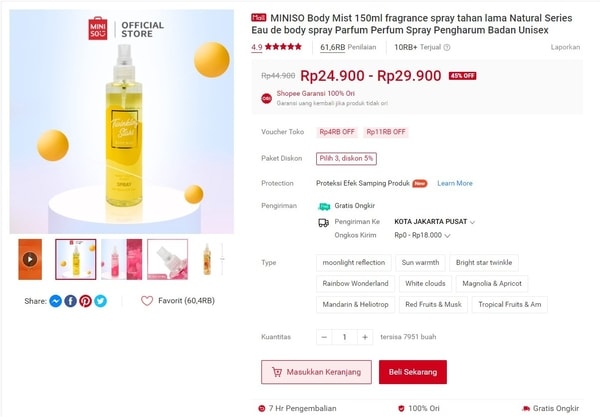Select the moonlight reflection type
The height and width of the screenshot is (417, 600).
coord(354,263)
